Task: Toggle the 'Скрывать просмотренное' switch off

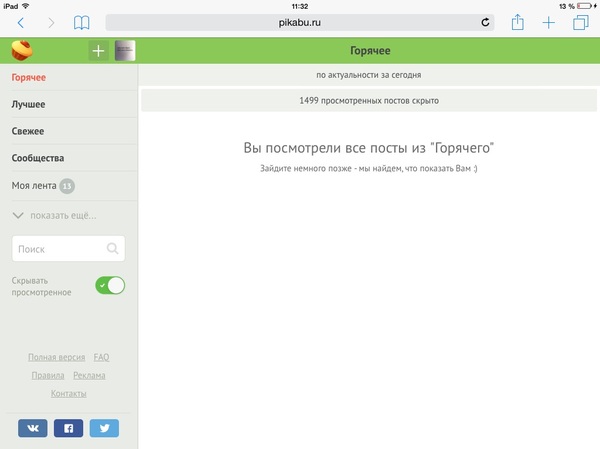Action: 110,286
